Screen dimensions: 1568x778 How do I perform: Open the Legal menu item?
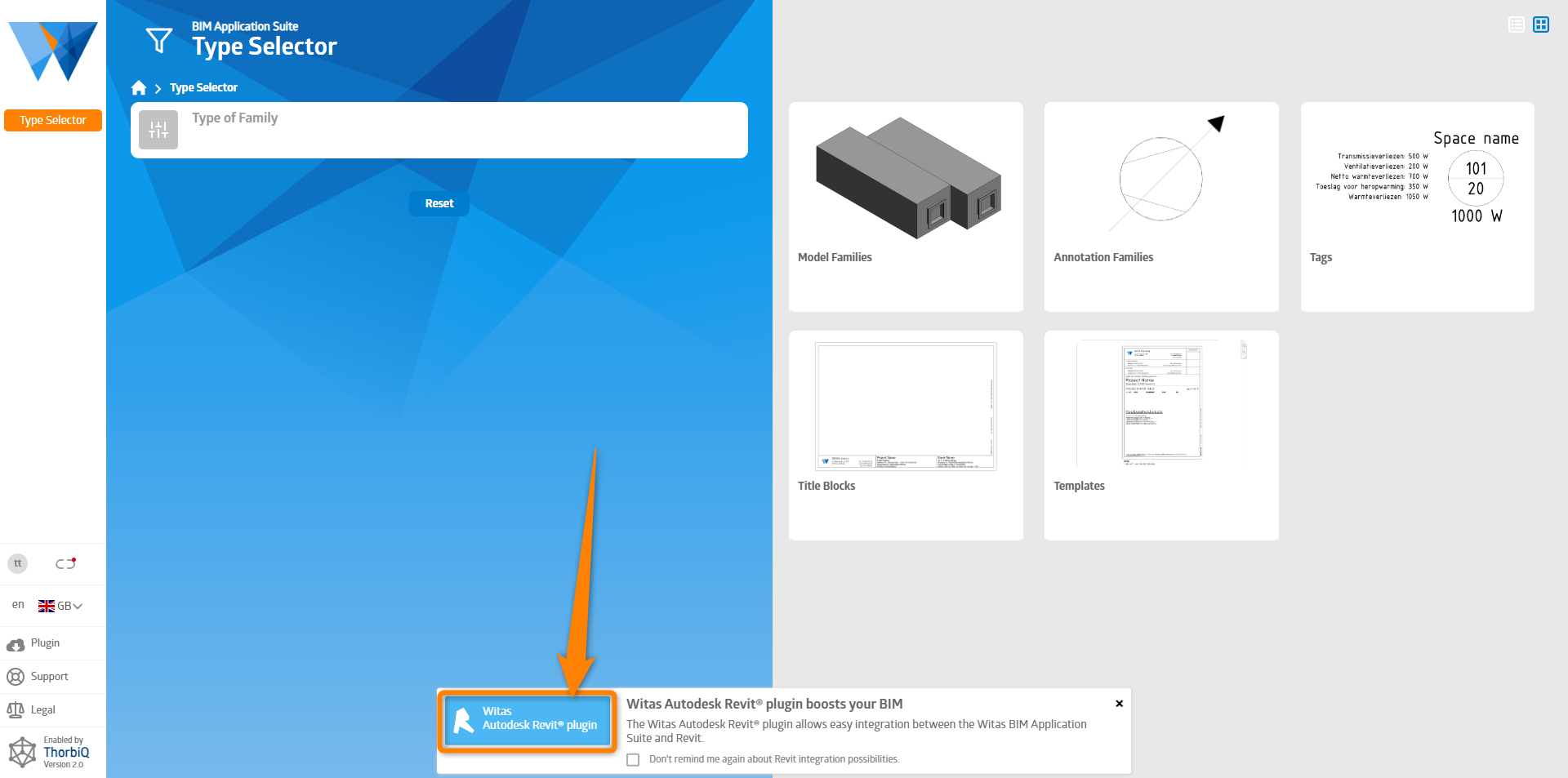(x=53, y=710)
